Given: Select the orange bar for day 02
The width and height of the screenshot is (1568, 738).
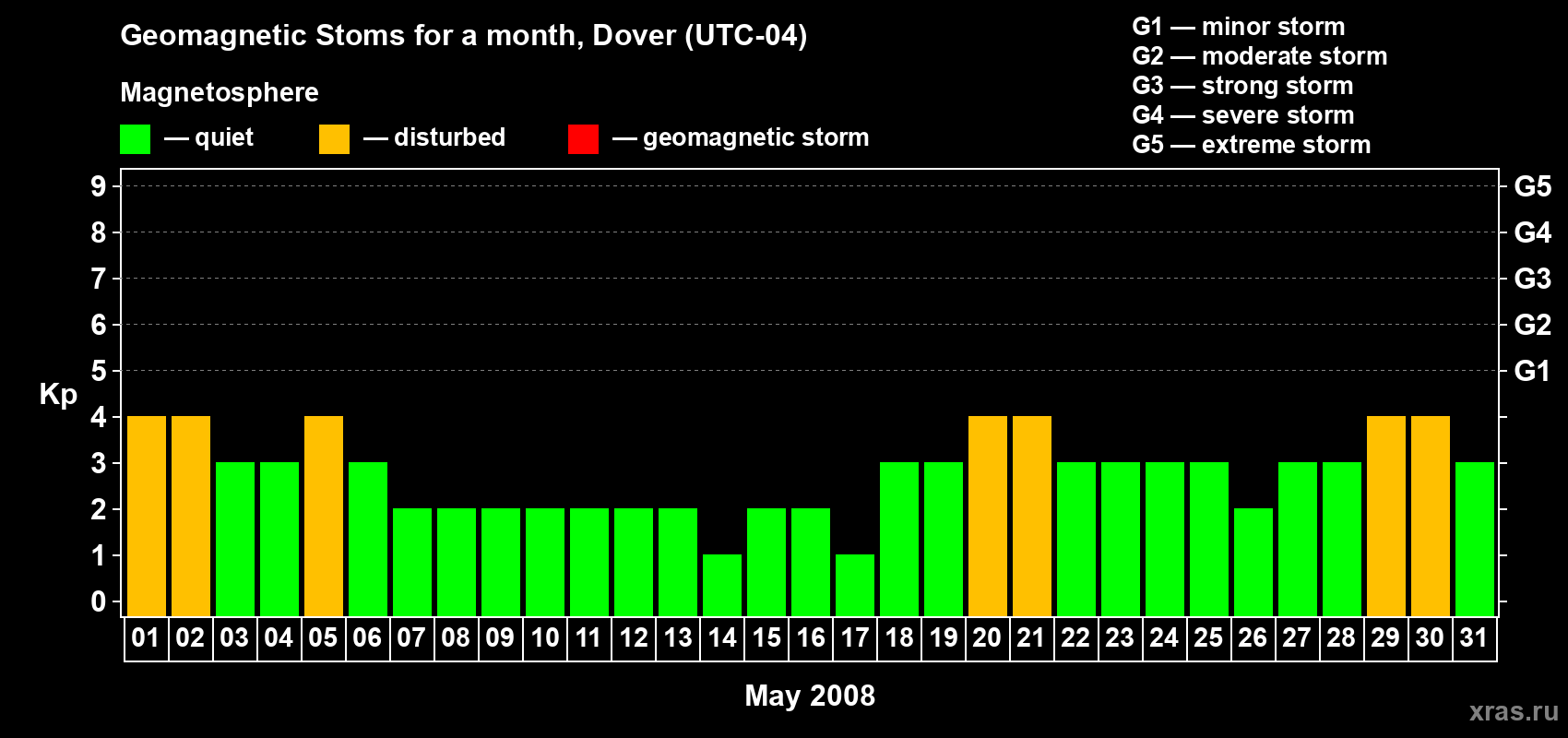Looking at the screenshot, I should pos(191,516).
